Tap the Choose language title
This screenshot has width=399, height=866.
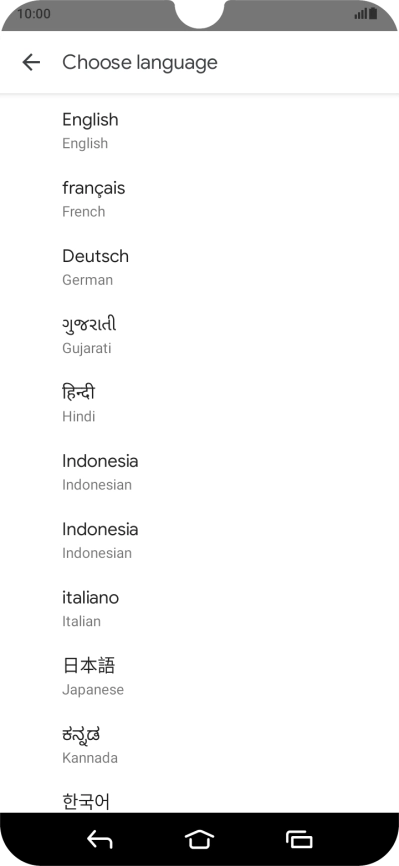[140, 62]
